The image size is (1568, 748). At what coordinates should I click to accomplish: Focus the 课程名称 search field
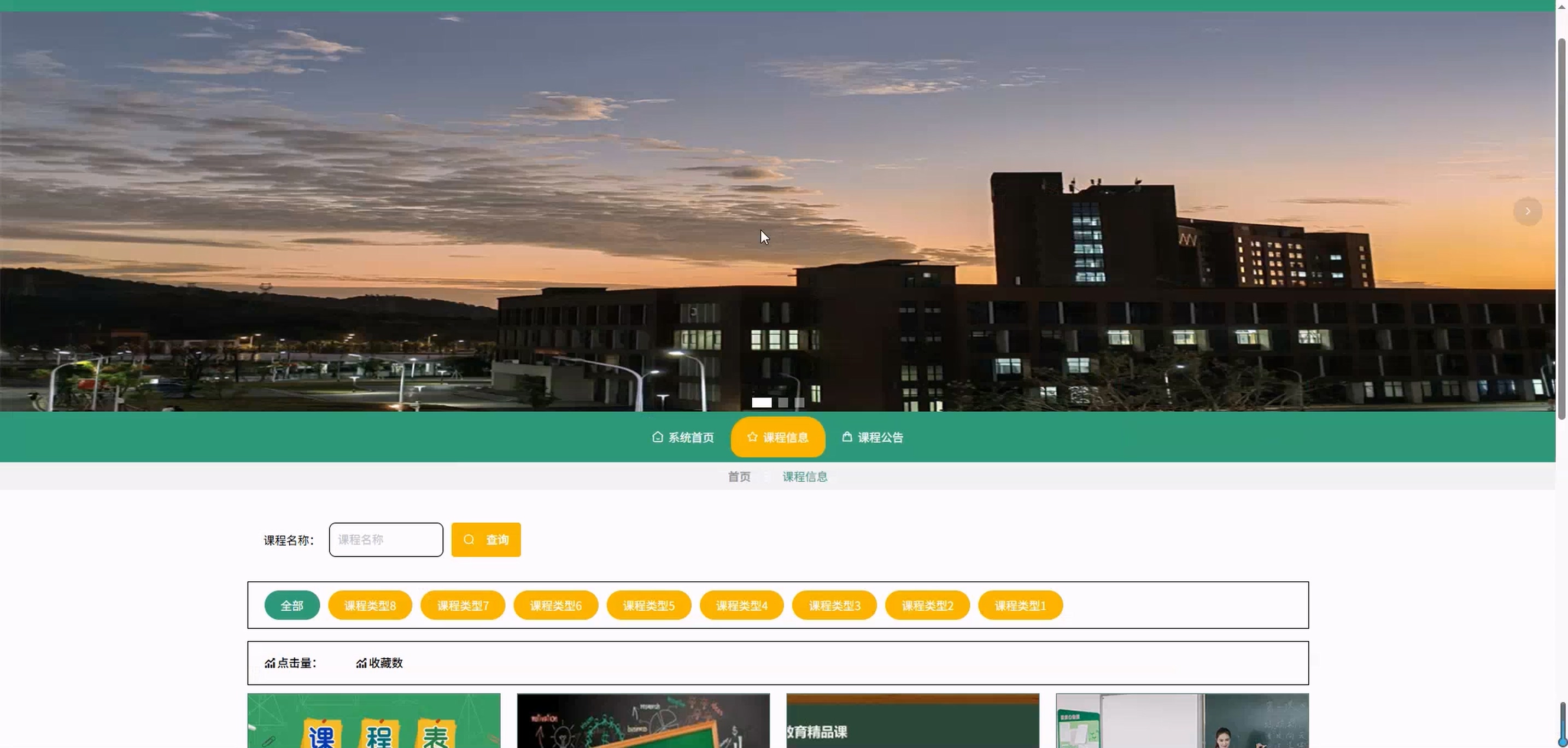[386, 540]
